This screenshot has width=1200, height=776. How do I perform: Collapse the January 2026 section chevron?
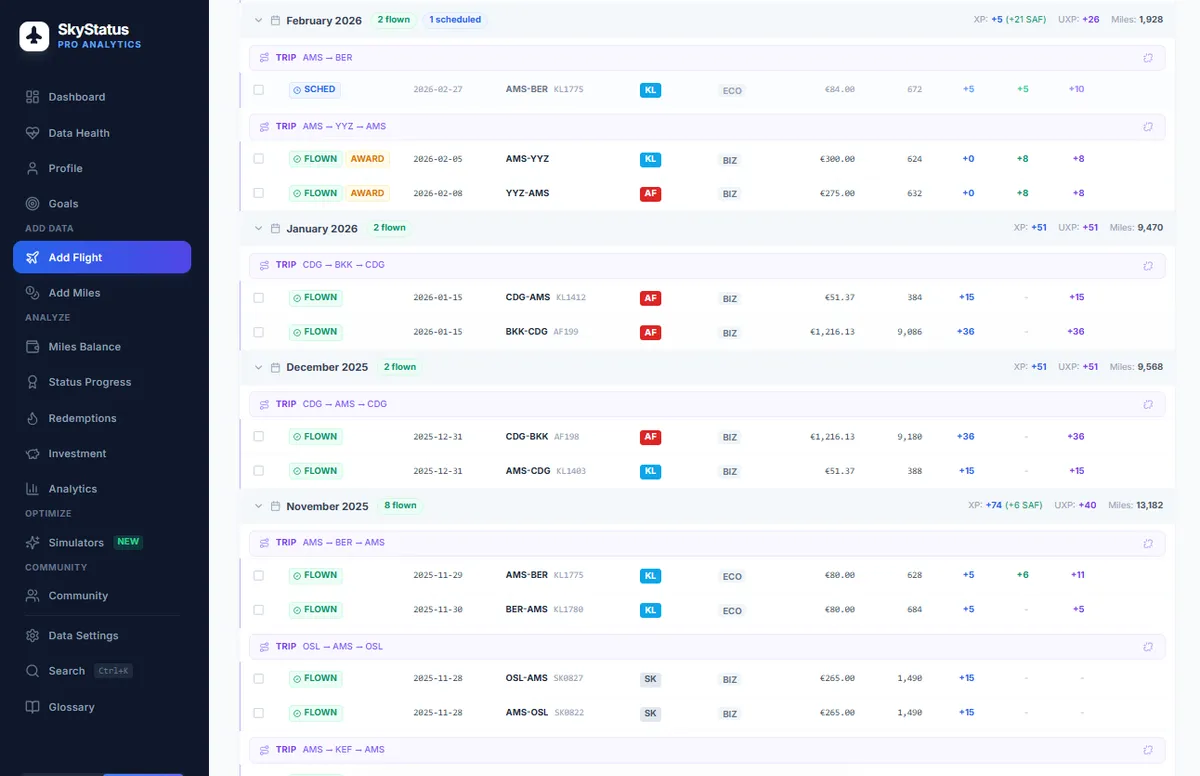pyautogui.click(x=259, y=228)
